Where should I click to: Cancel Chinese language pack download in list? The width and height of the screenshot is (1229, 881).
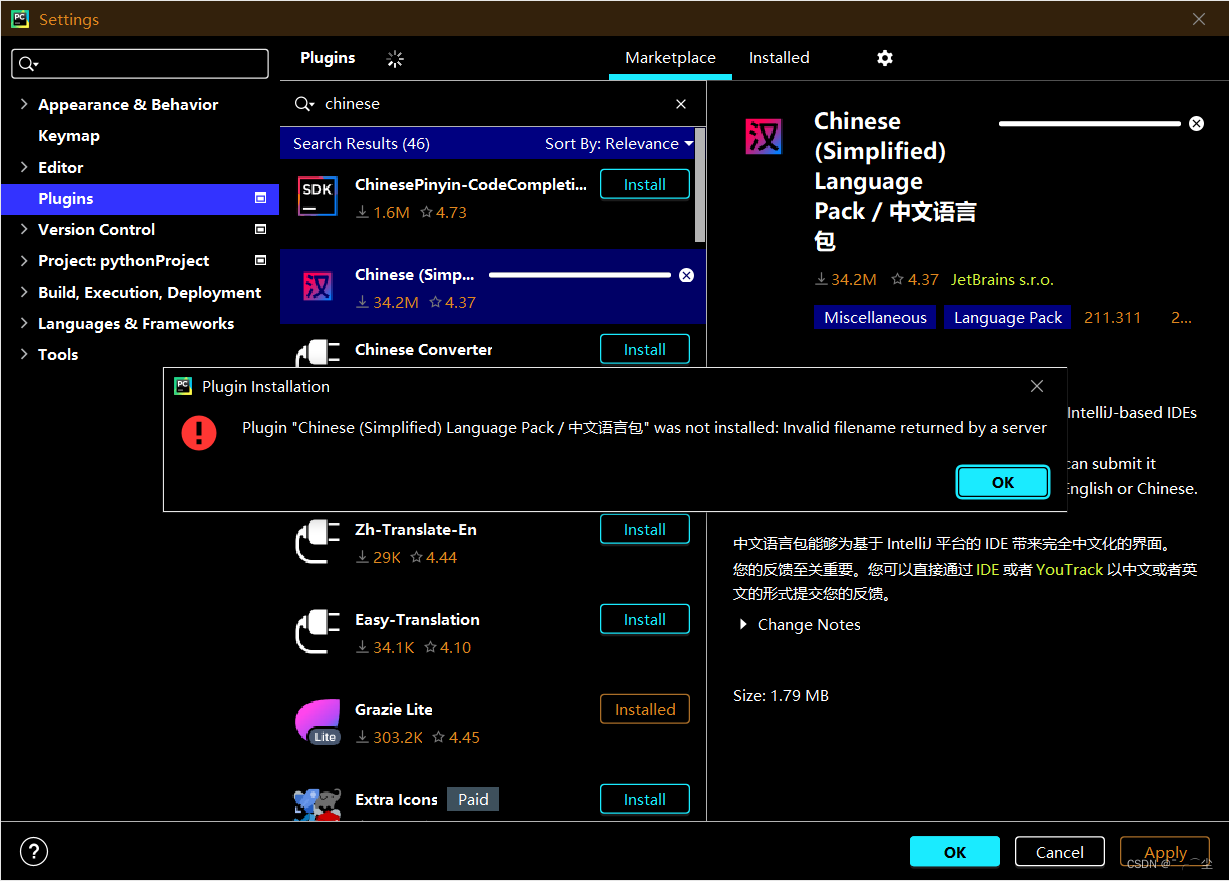[x=686, y=275]
